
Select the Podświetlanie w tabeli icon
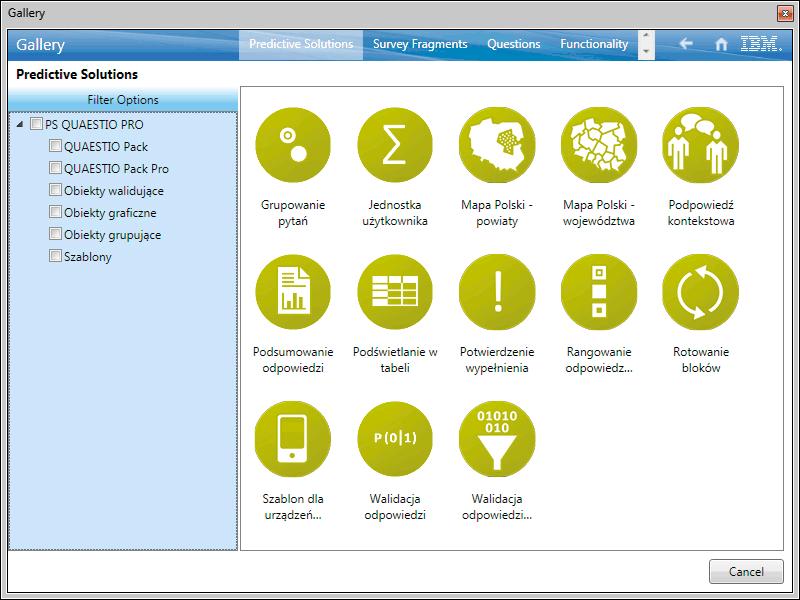click(x=395, y=292)
